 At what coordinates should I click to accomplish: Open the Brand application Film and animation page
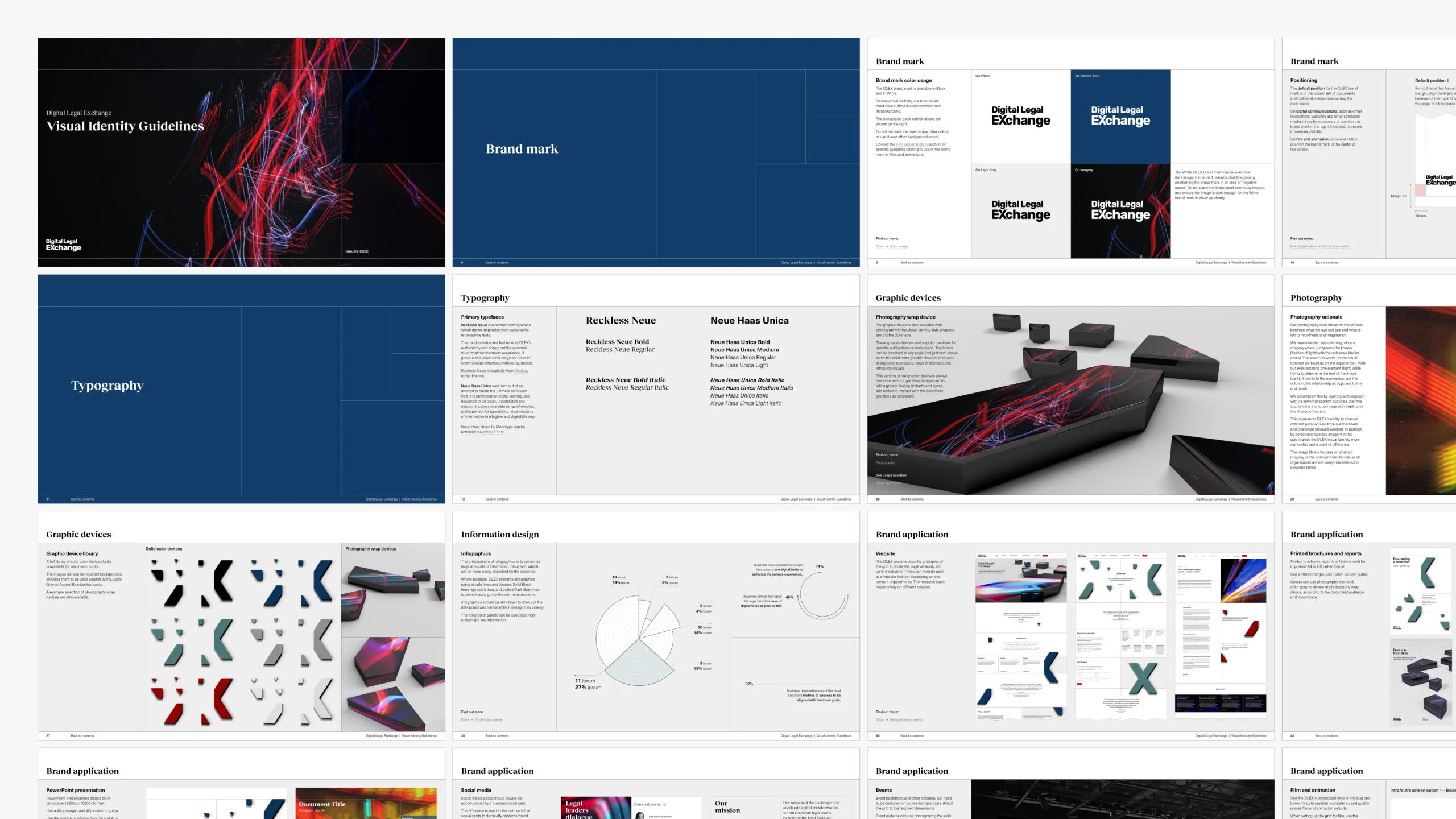(x=1369, y=784)
